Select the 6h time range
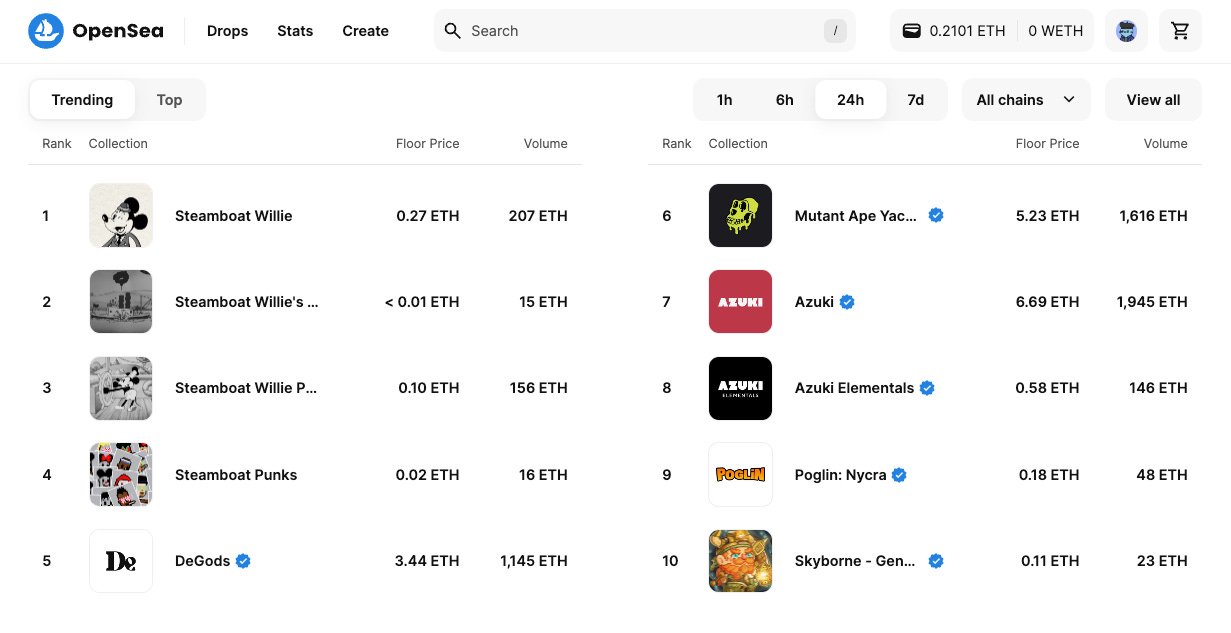 785,100
